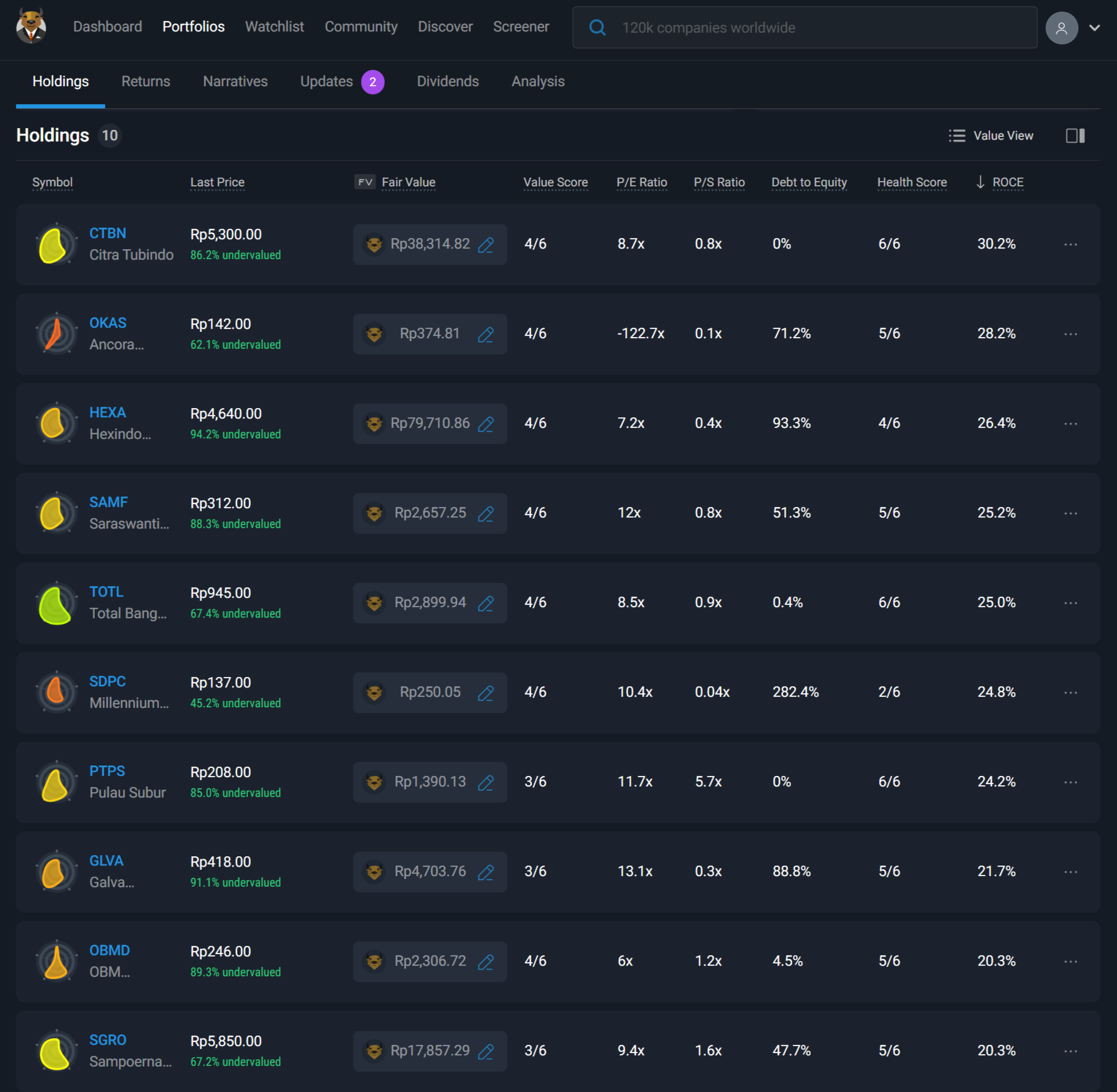This screenshot has width=1117, height=1092.
Task: Sort by the Last Price column
Action: click(x=218, y=182)
